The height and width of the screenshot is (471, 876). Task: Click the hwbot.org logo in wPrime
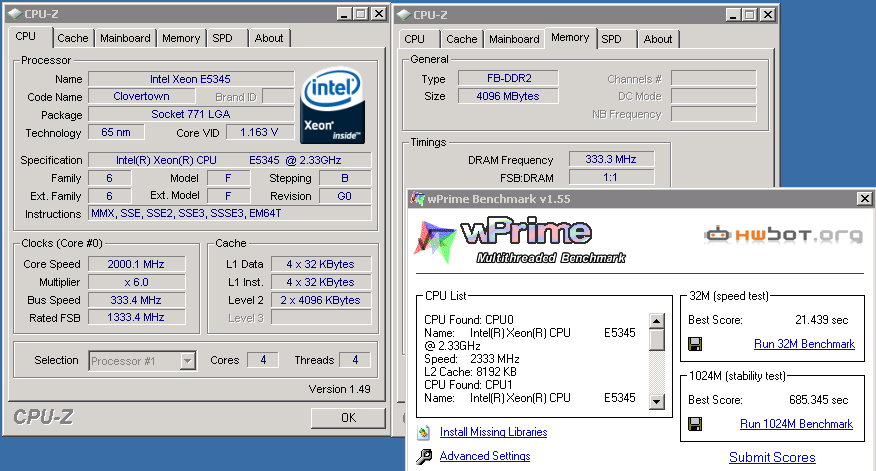tap(784, 235)
